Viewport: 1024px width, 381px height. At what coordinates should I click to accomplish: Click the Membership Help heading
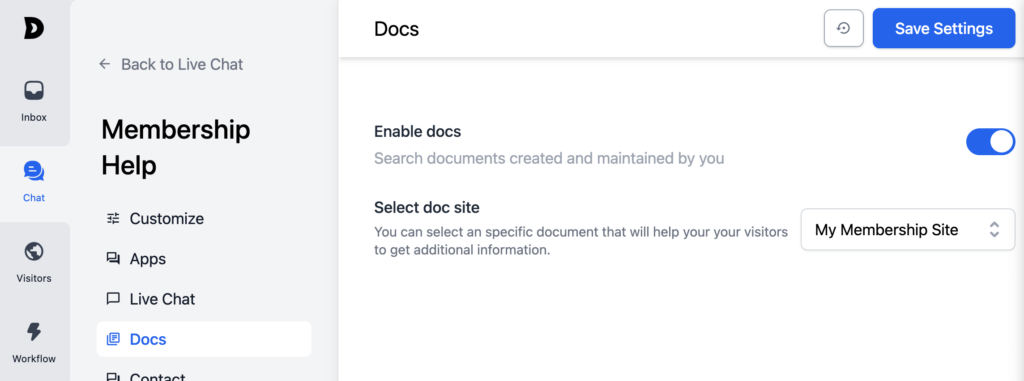point(176,148)
